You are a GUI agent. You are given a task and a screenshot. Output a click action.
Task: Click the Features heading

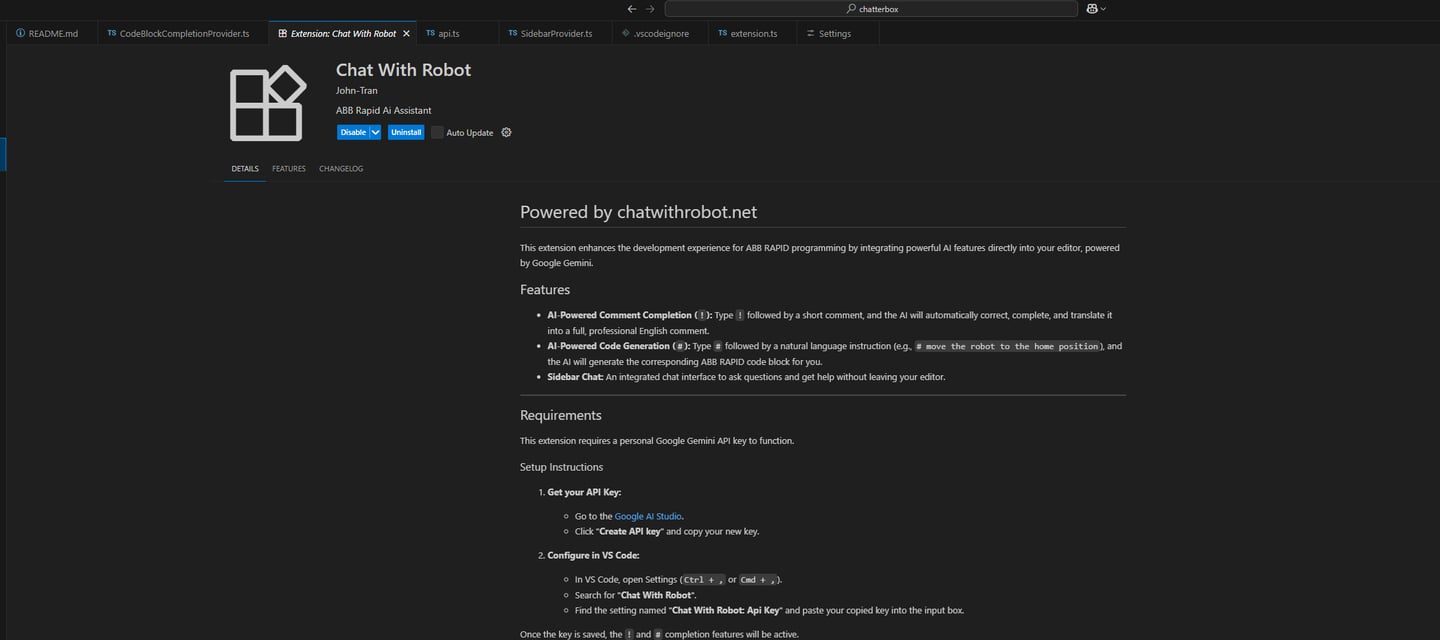point(545,290)
